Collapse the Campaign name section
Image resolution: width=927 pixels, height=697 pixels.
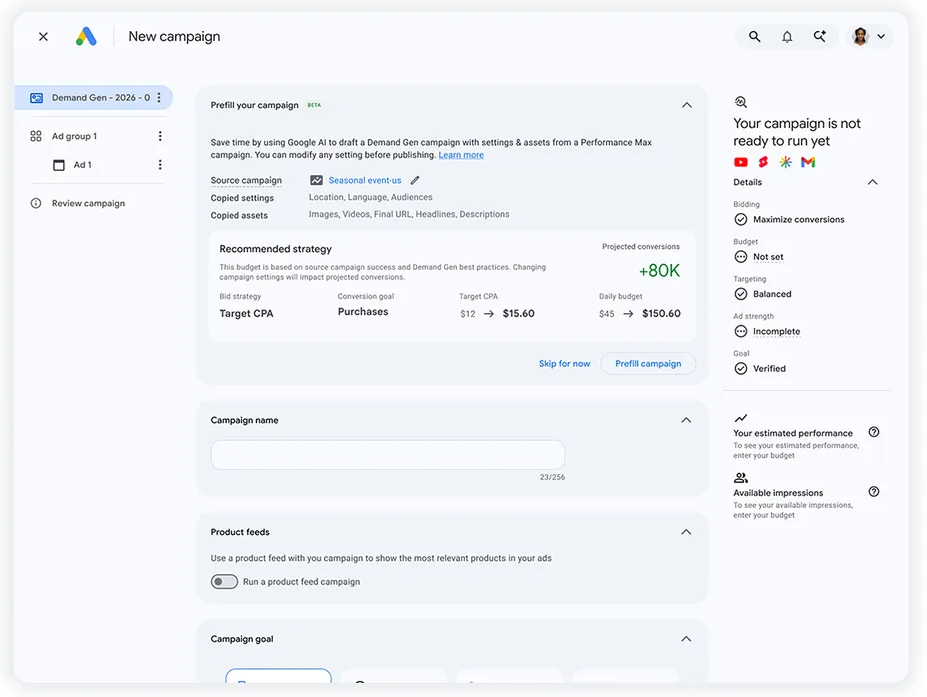[x=686, y=420]
